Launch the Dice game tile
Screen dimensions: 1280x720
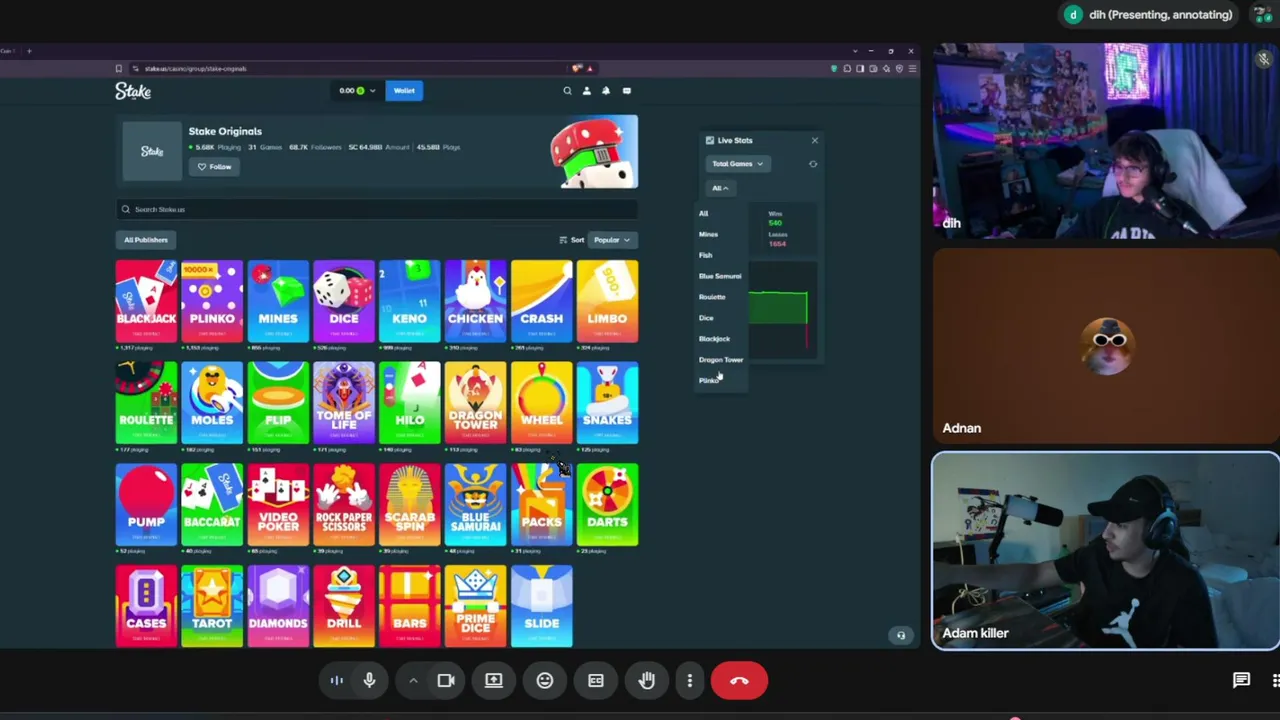[x=344, y=301]
